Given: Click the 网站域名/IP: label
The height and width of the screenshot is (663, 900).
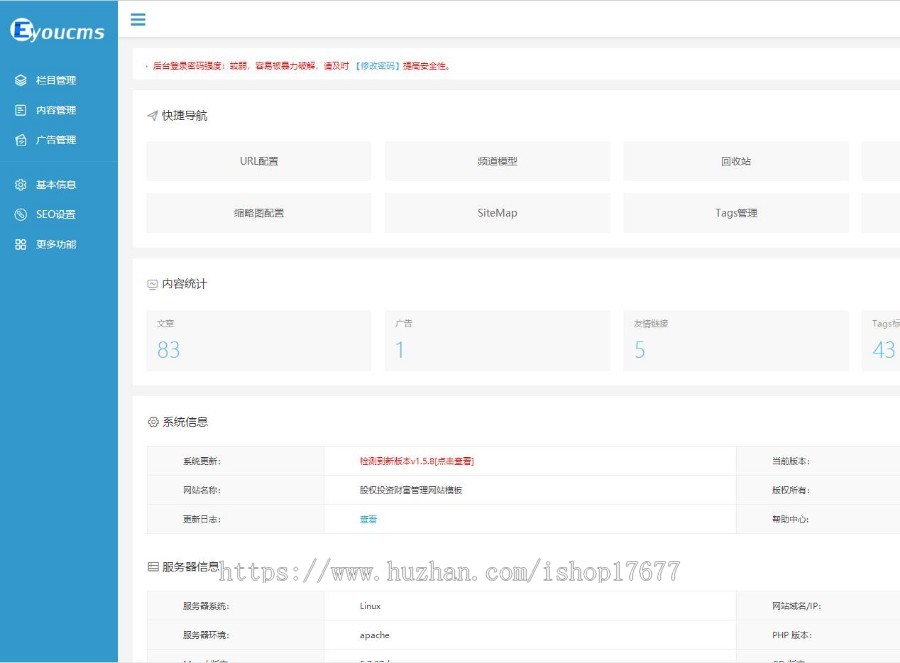Looking at the screenshot, I should click(x=796, y=606).
